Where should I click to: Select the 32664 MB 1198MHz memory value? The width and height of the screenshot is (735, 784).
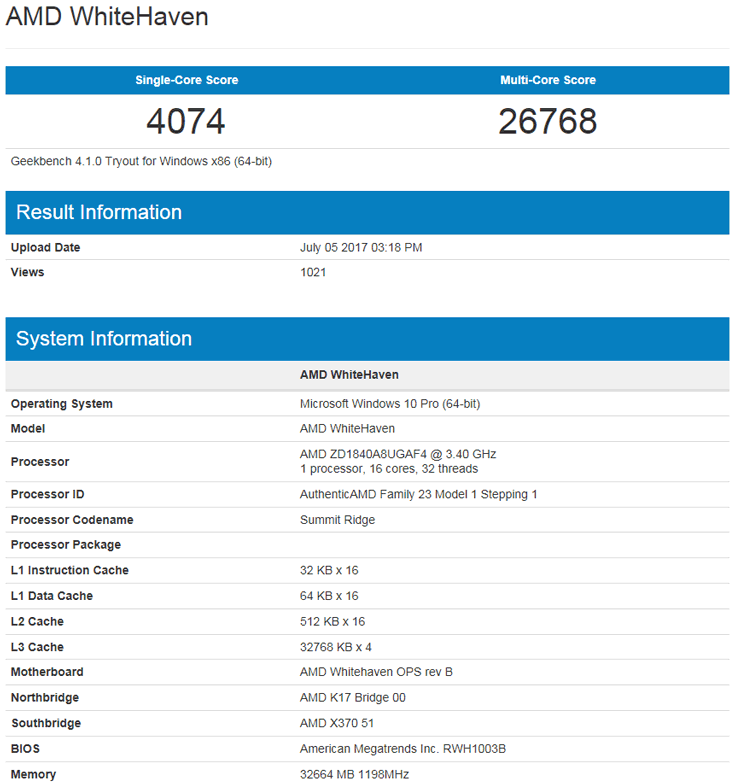click(354, 774)
